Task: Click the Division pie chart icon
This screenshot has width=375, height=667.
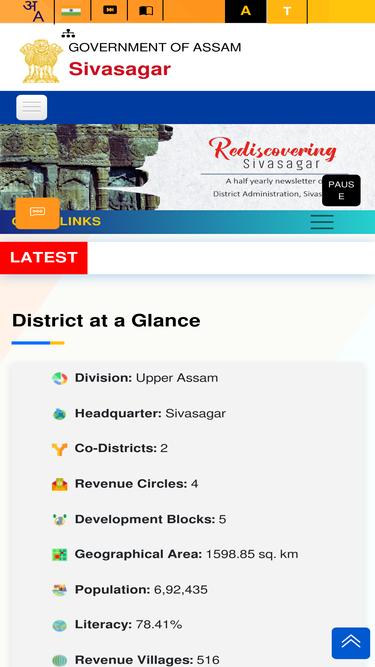Action: pos(60,378)
